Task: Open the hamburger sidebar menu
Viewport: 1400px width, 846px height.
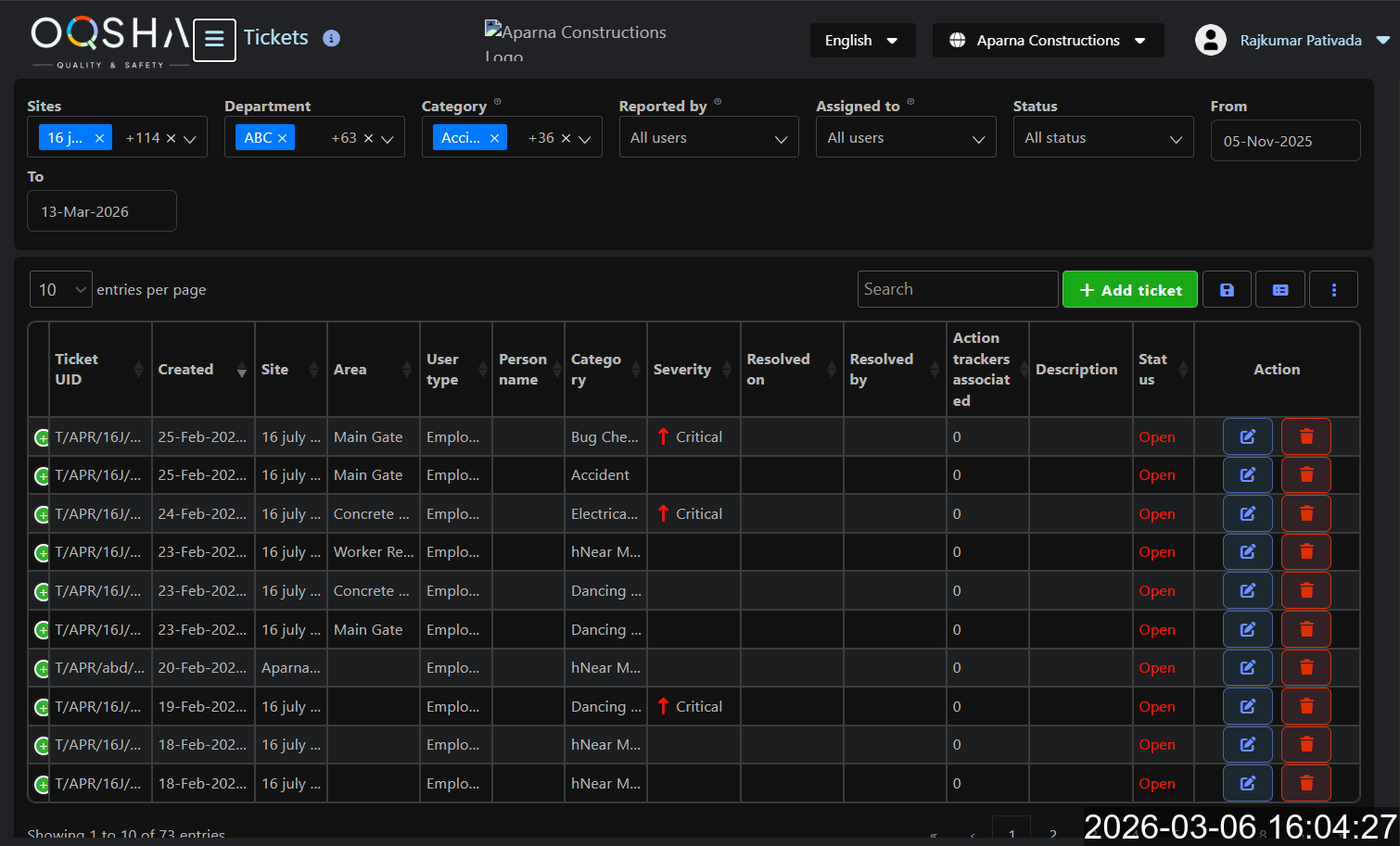Action: pos(214,40)
